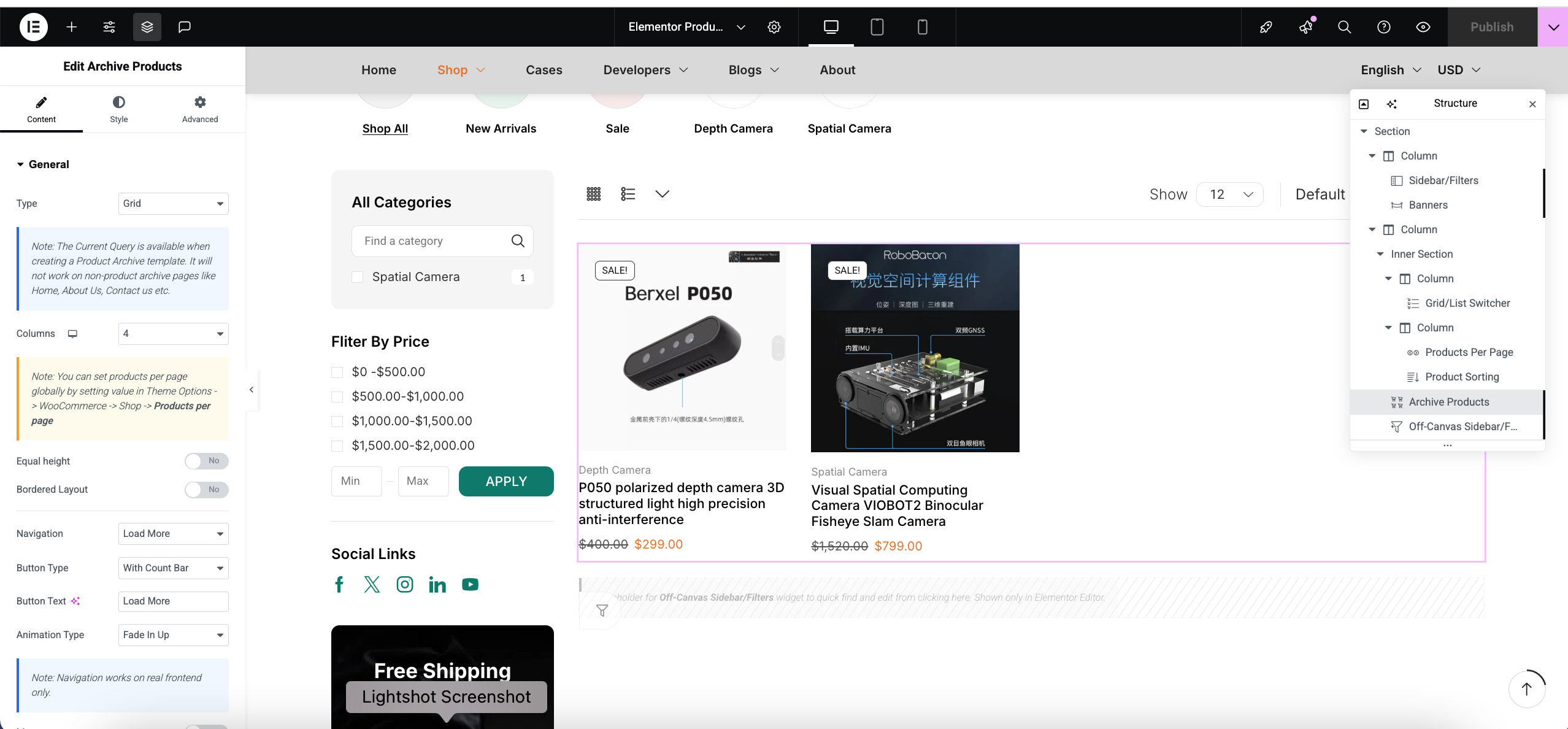Click the Elementor logo menu icon

(x=34, y=27)
